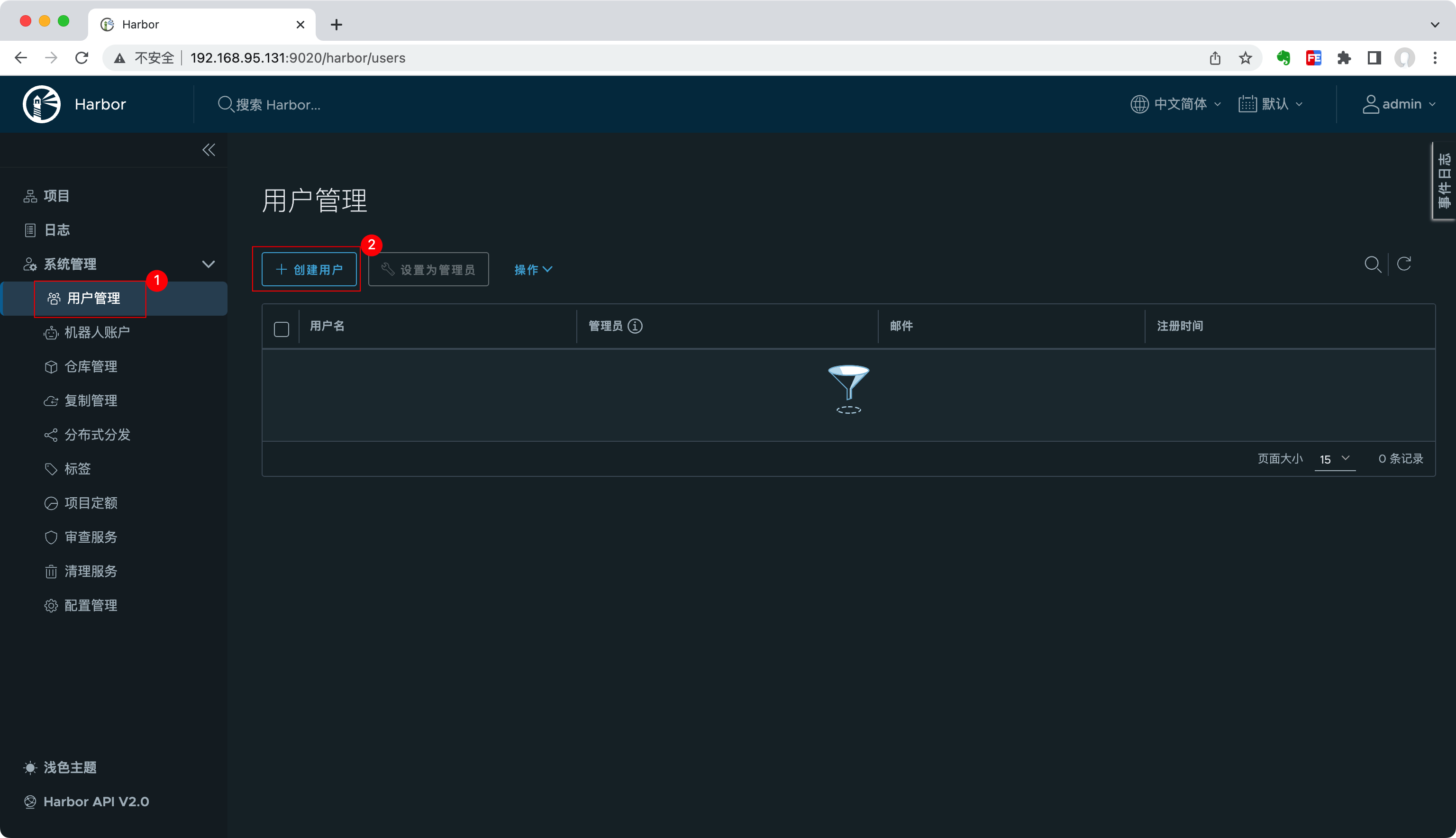Reload the browser page

(82, 58)
